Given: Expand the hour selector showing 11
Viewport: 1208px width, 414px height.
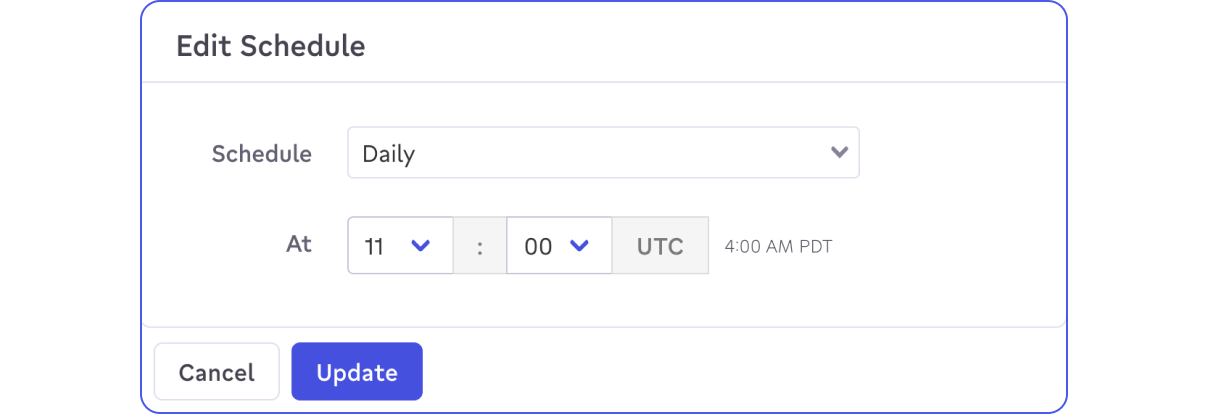Looking at the screenshot, I should (399, 246).
